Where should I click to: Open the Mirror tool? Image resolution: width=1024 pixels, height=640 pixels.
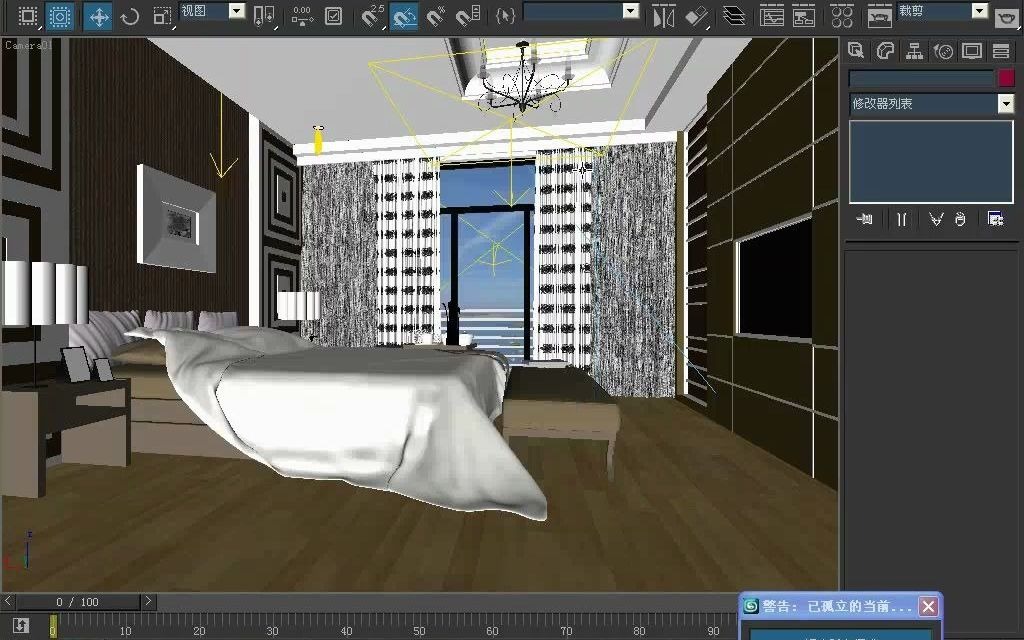click(x=662, y=15)
